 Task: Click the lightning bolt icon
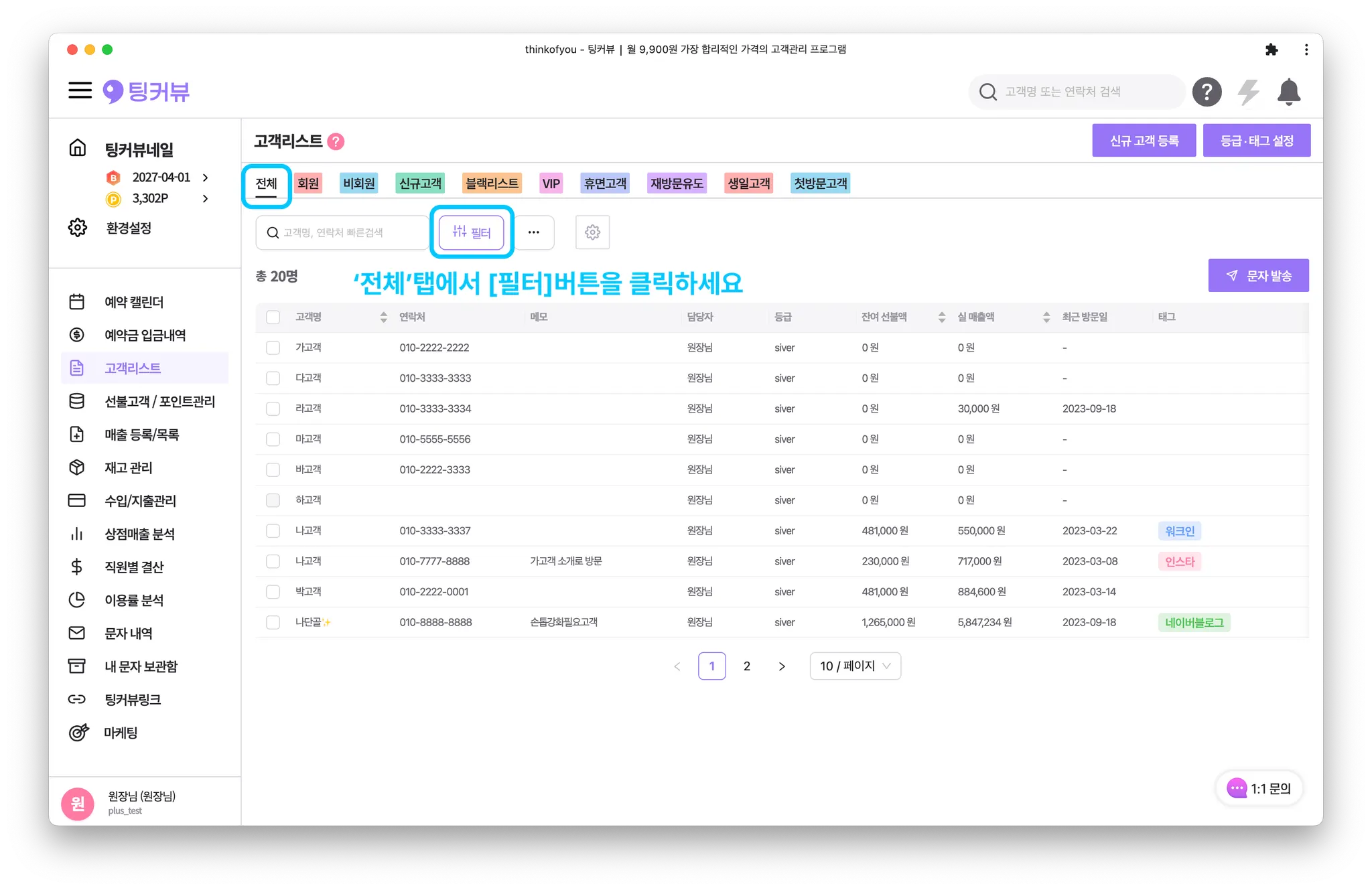coord(1247,92)
